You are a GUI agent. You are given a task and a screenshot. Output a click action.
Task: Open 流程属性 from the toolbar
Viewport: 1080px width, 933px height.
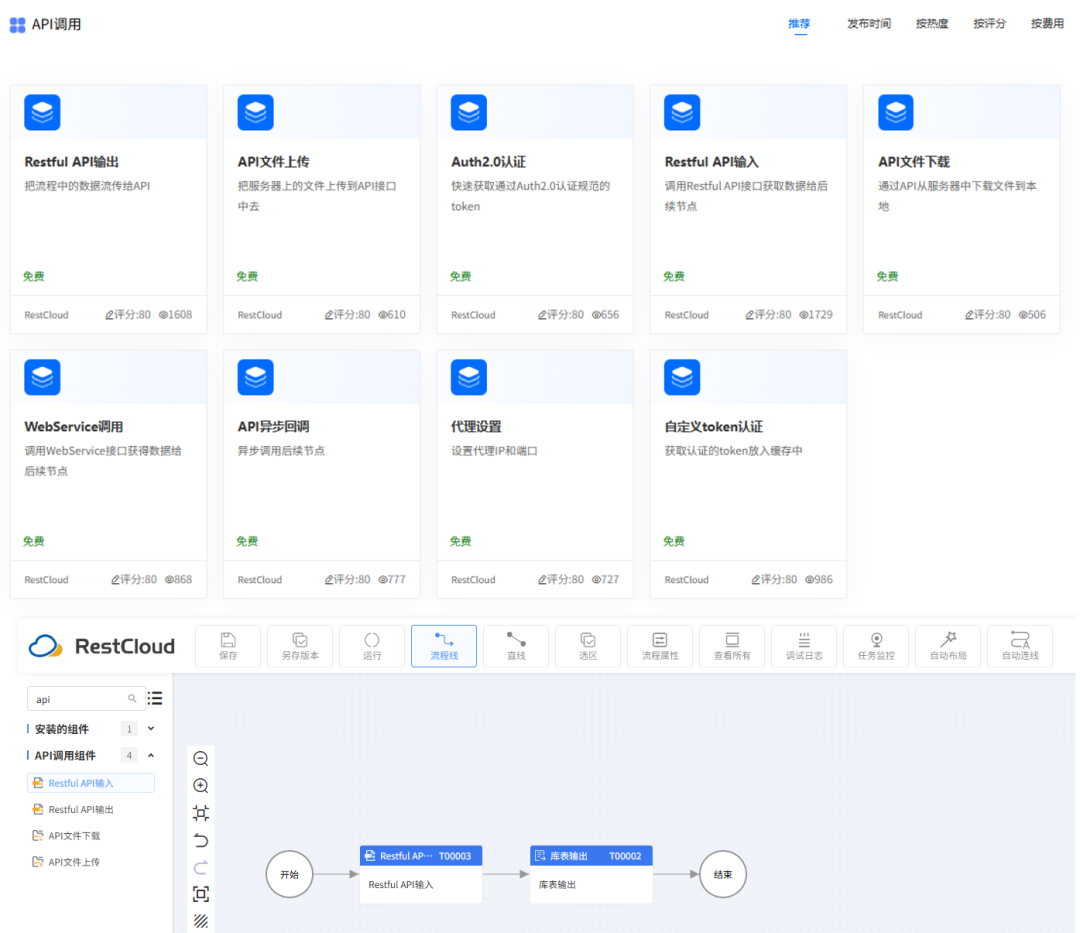click(x=660, y=646)
